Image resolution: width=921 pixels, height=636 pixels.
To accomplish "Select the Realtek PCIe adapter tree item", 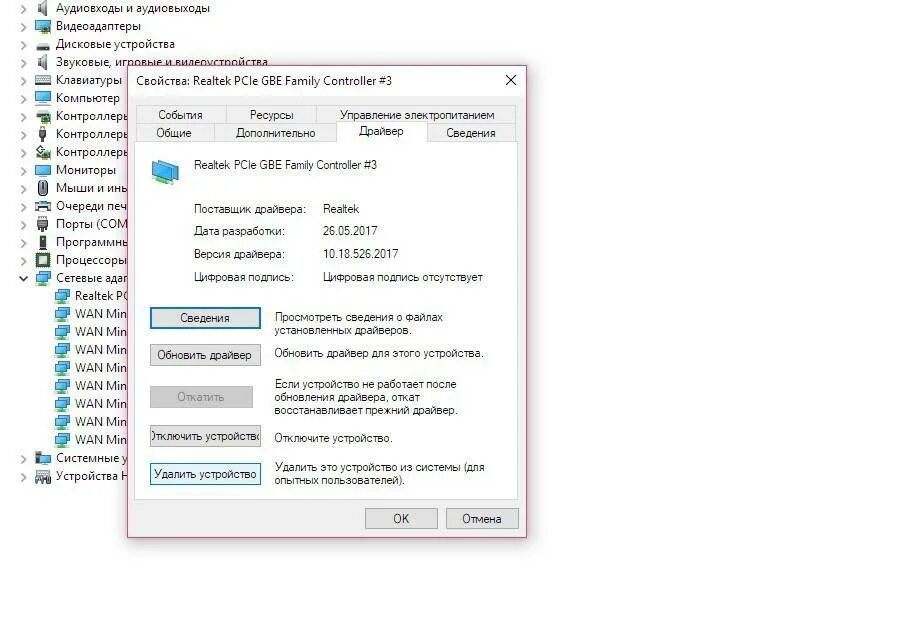I will [91, 296].
